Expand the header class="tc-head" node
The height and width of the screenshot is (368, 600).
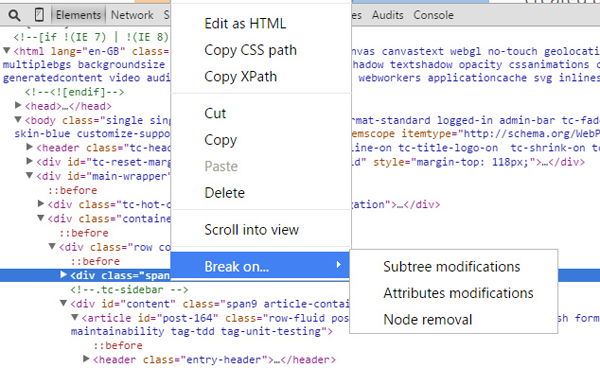[x=29, y=147]
